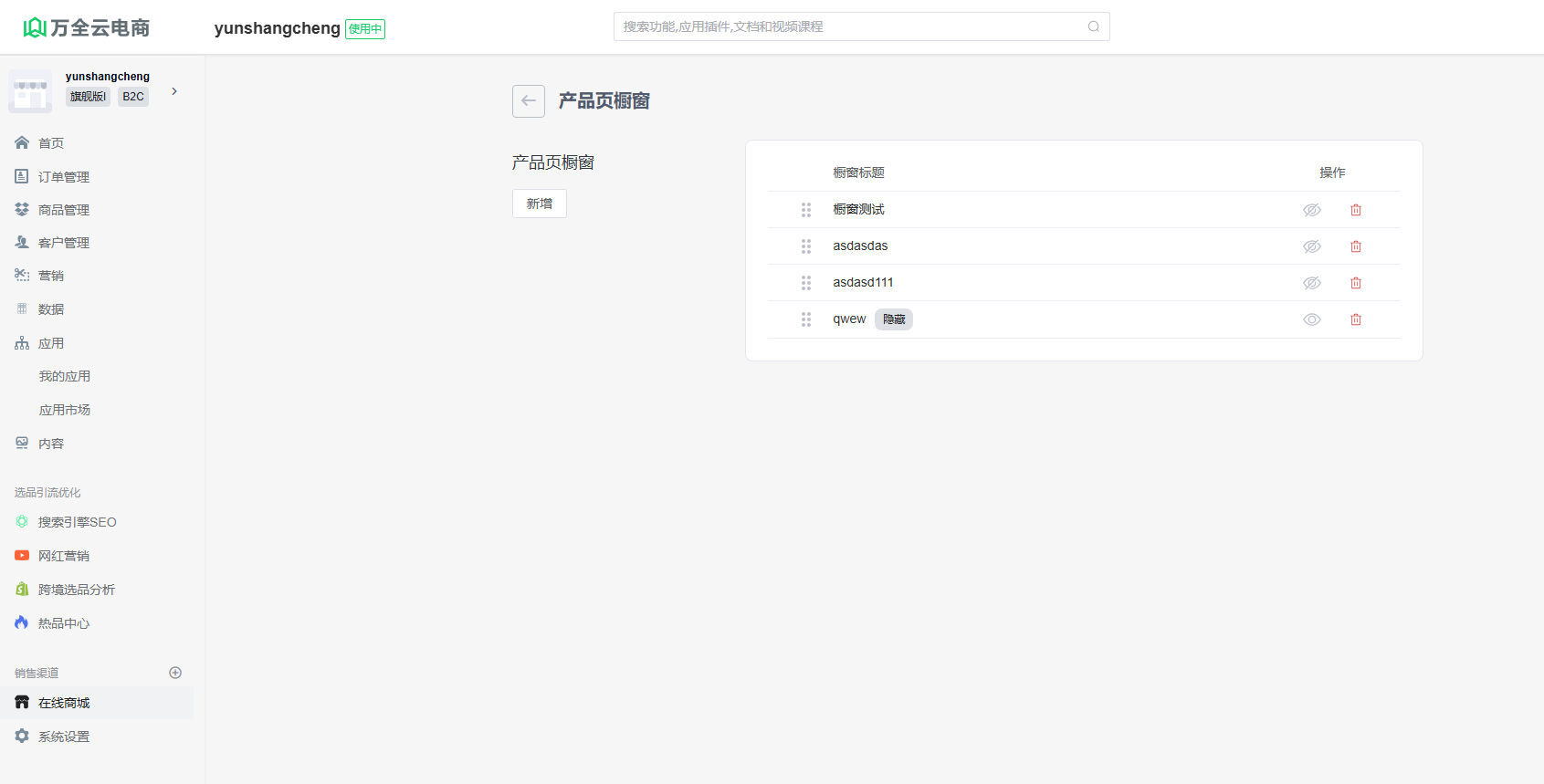Click trash icon for asdasd111
Screen dimensions: 1544x784
click(x=1355, y=283)
